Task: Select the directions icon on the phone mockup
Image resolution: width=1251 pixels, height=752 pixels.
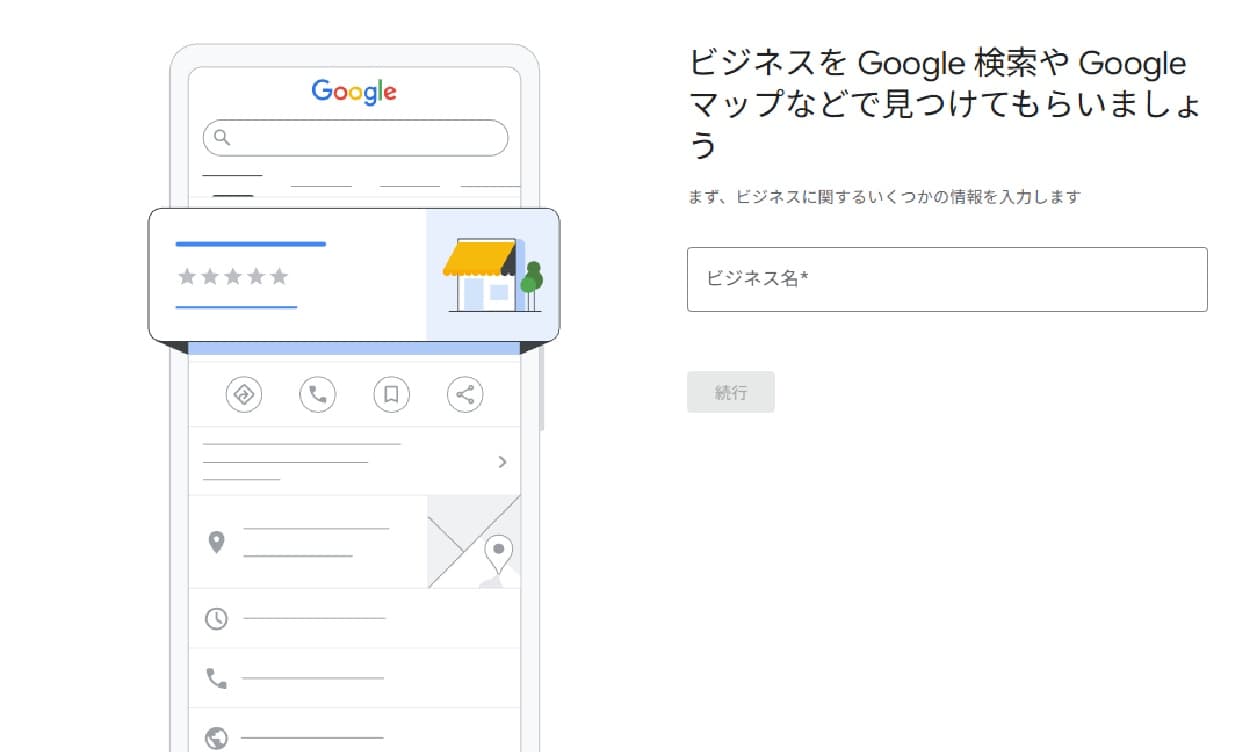Action: click(x=243, y=394)
